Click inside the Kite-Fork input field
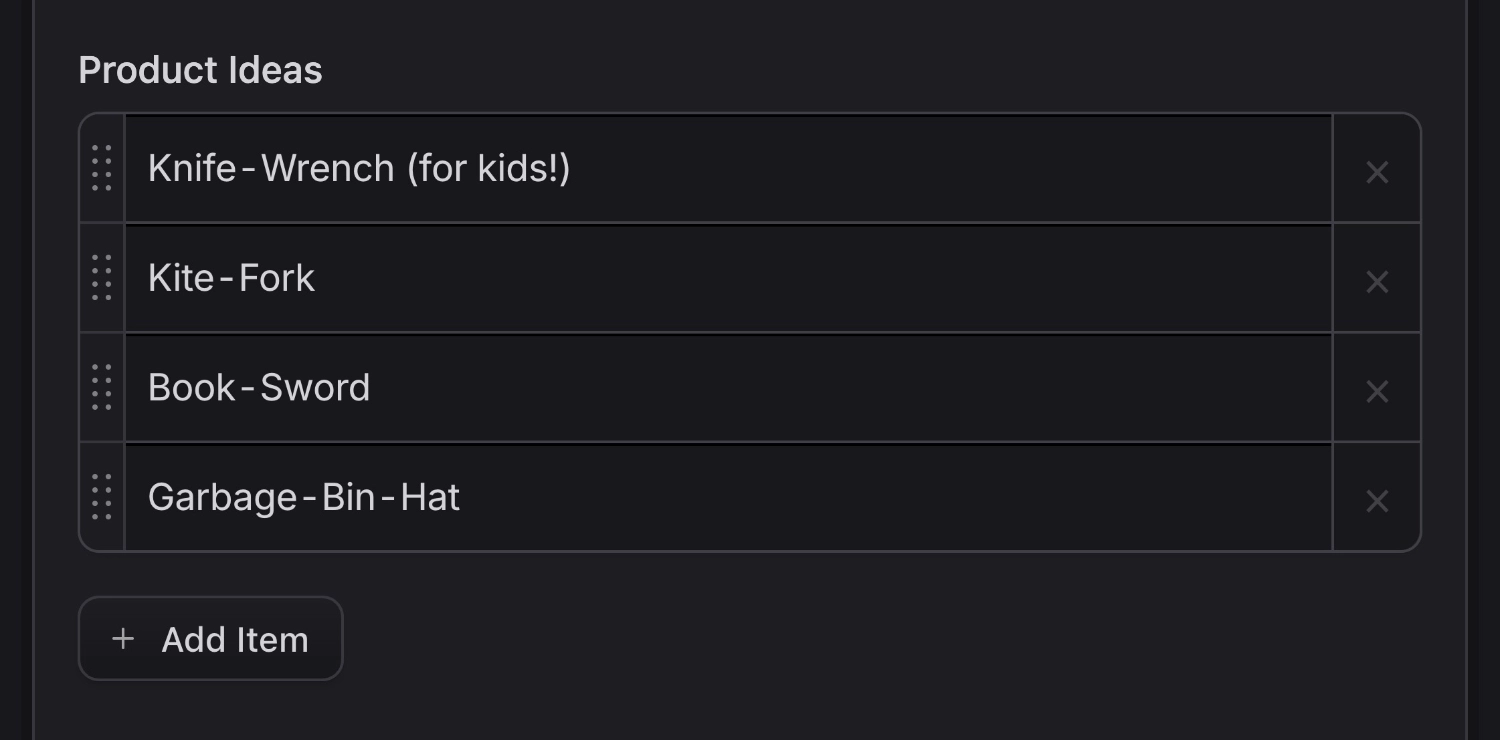 700,278
